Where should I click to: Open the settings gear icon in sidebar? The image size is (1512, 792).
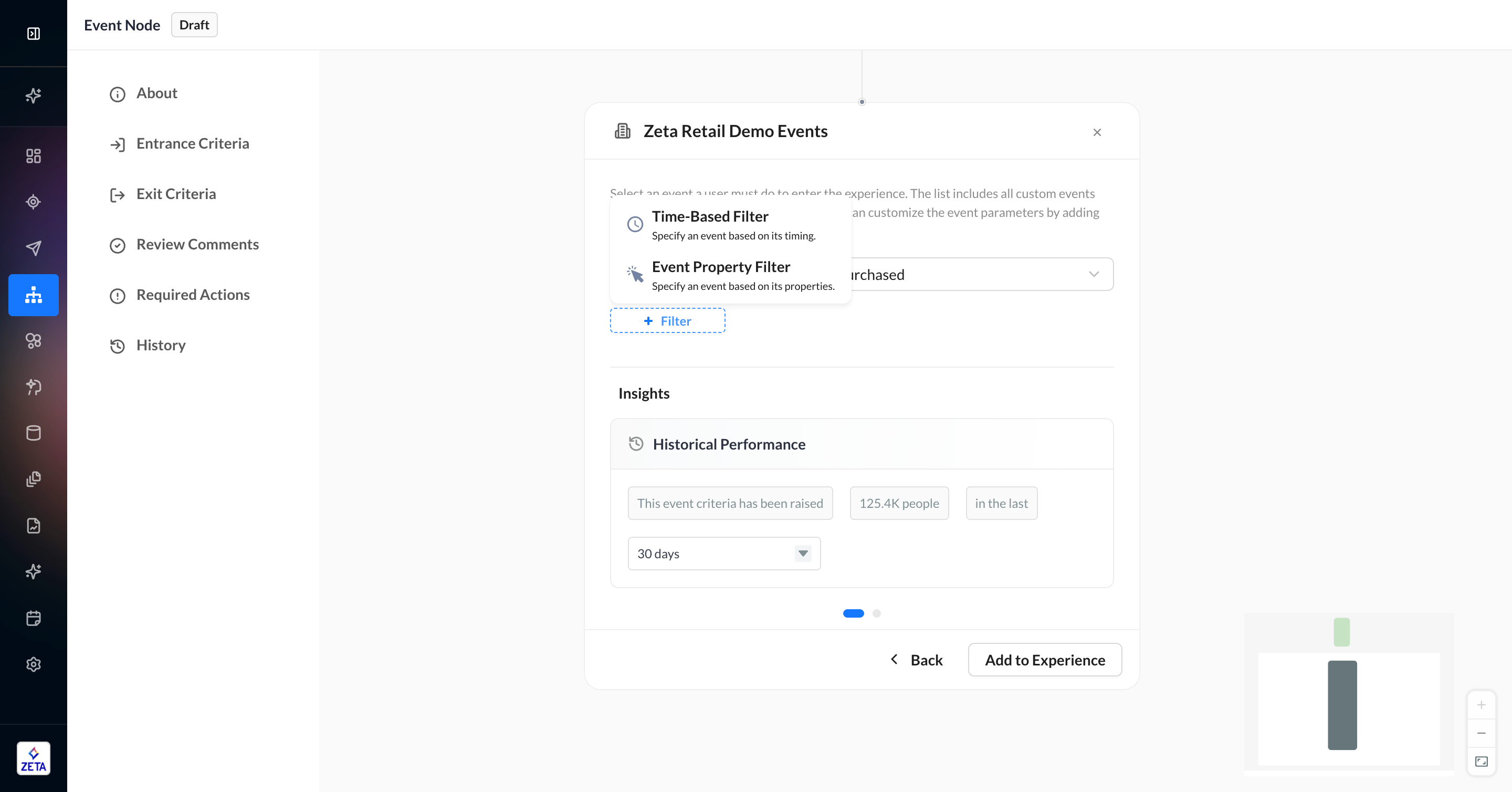34,664
